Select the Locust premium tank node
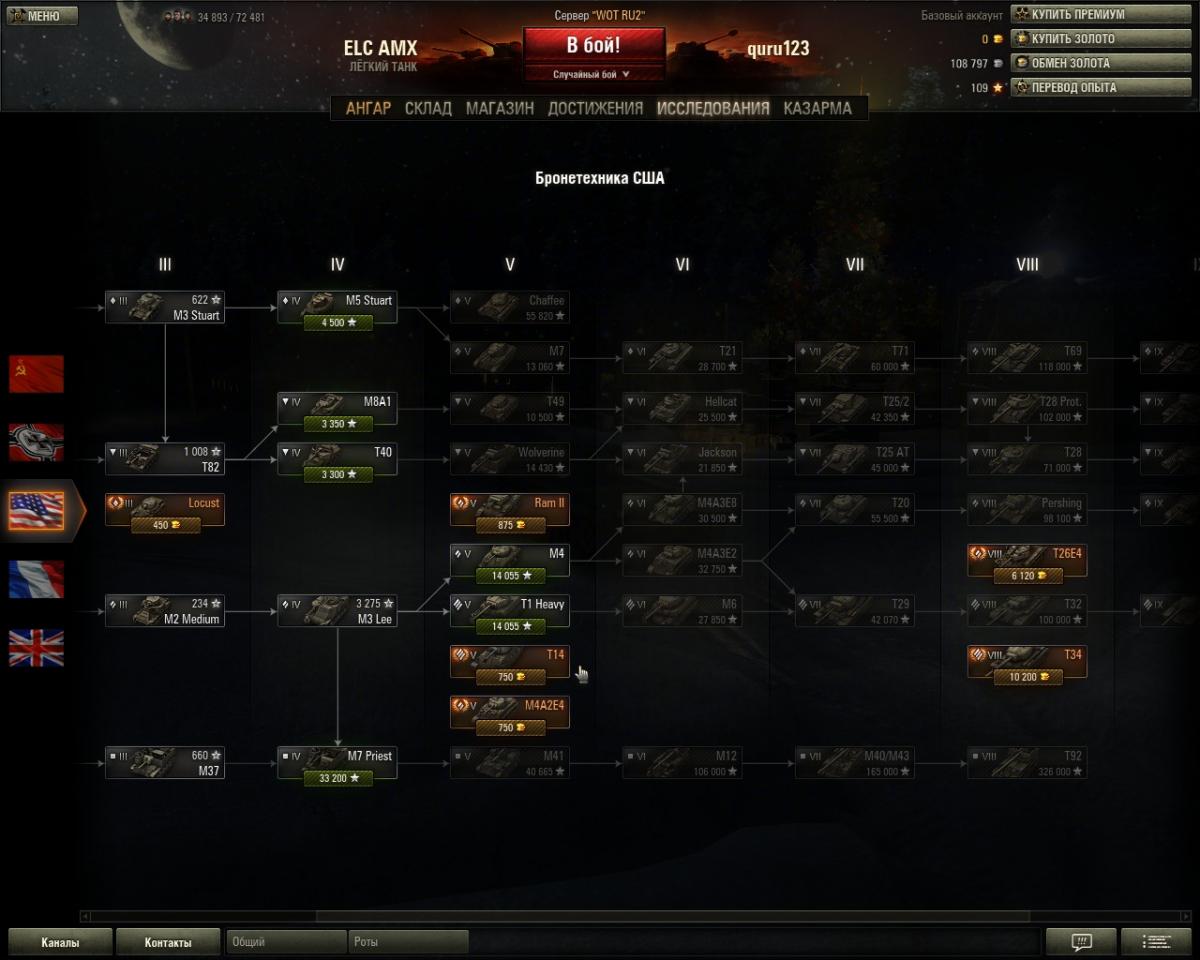 click(x=165, y=510)
